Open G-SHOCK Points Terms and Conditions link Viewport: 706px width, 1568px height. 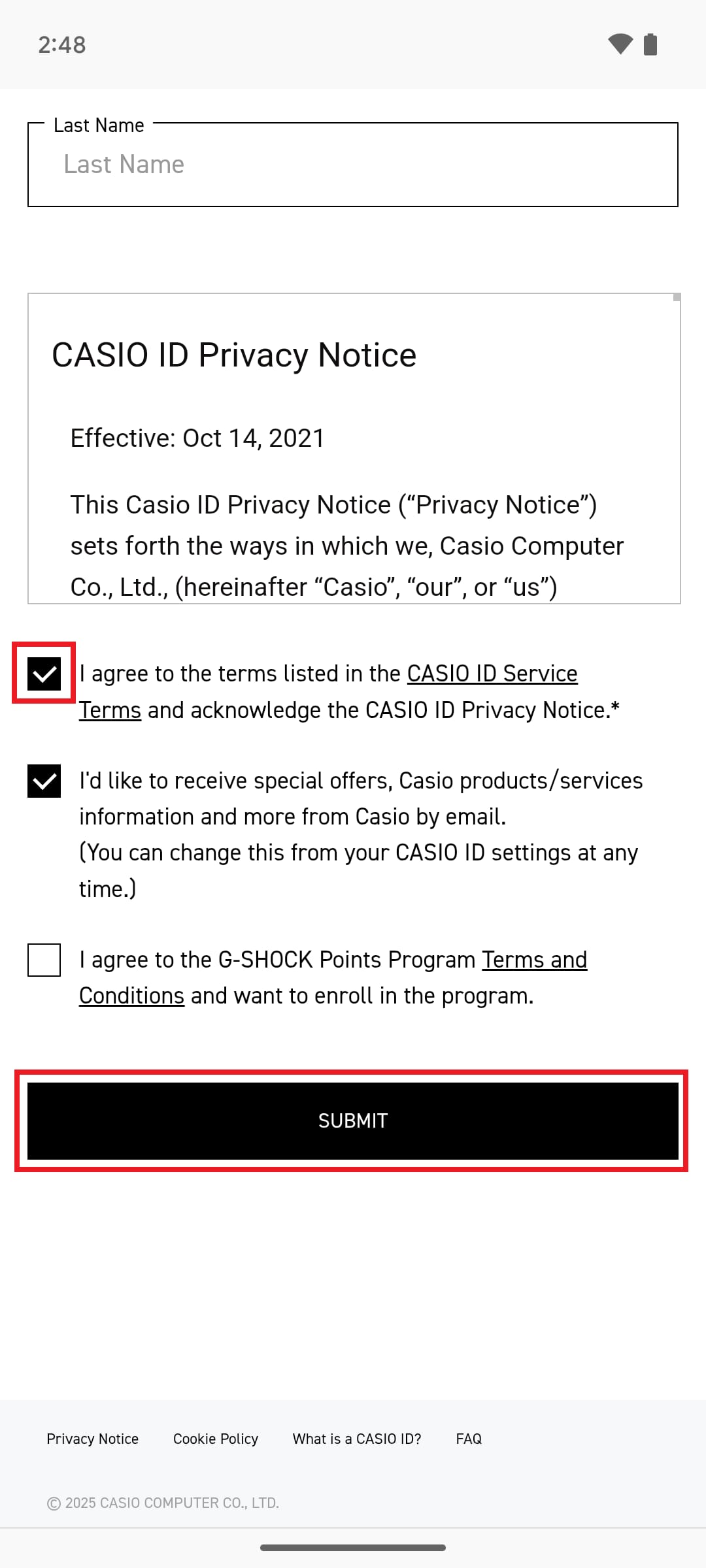(x=534, y=960)
